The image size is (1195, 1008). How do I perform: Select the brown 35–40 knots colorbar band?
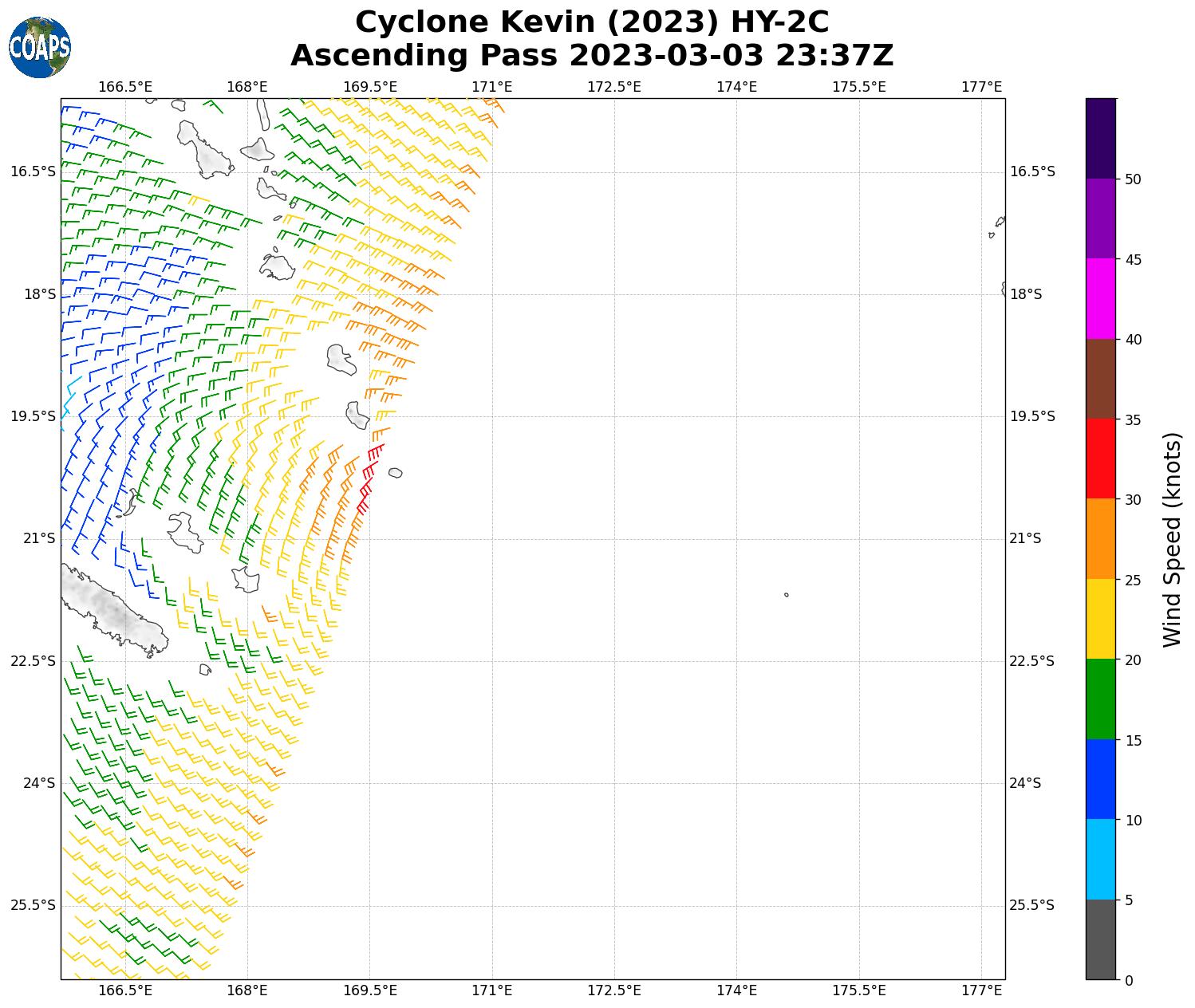(x=1100, y=379)
